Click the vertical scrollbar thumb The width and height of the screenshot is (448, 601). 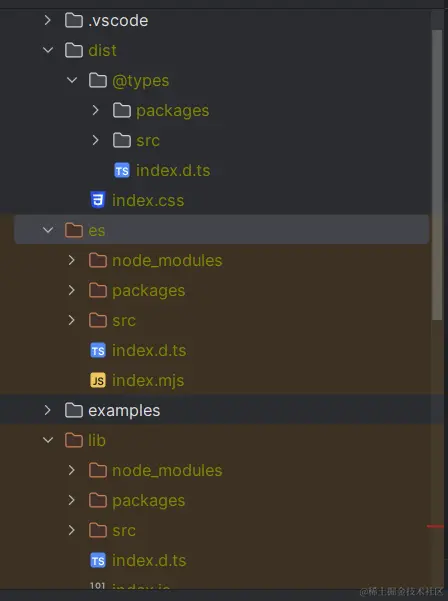pos(437,174)
